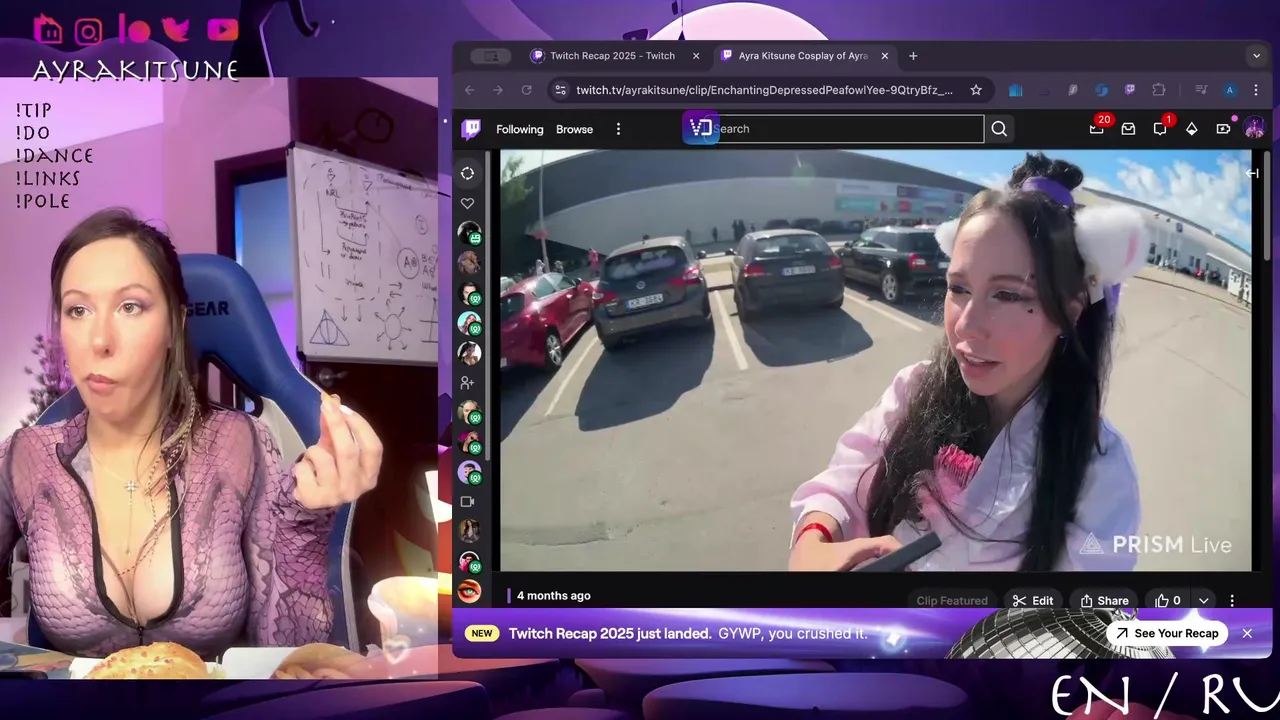Click the Clip Featured label

pyautogui.click(x=952, y=601)
